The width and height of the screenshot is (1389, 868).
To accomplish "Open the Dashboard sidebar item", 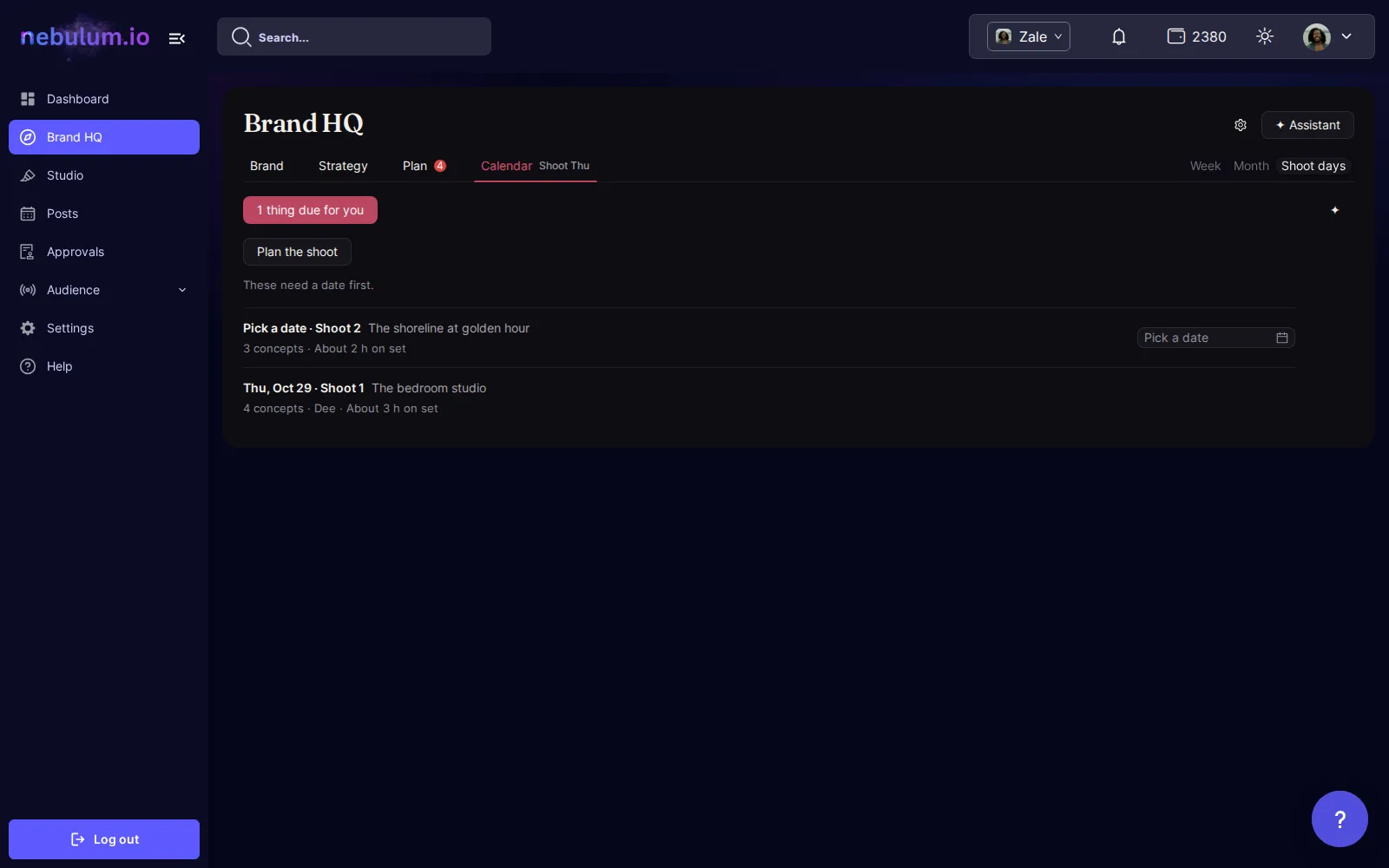I will point(104,99).
